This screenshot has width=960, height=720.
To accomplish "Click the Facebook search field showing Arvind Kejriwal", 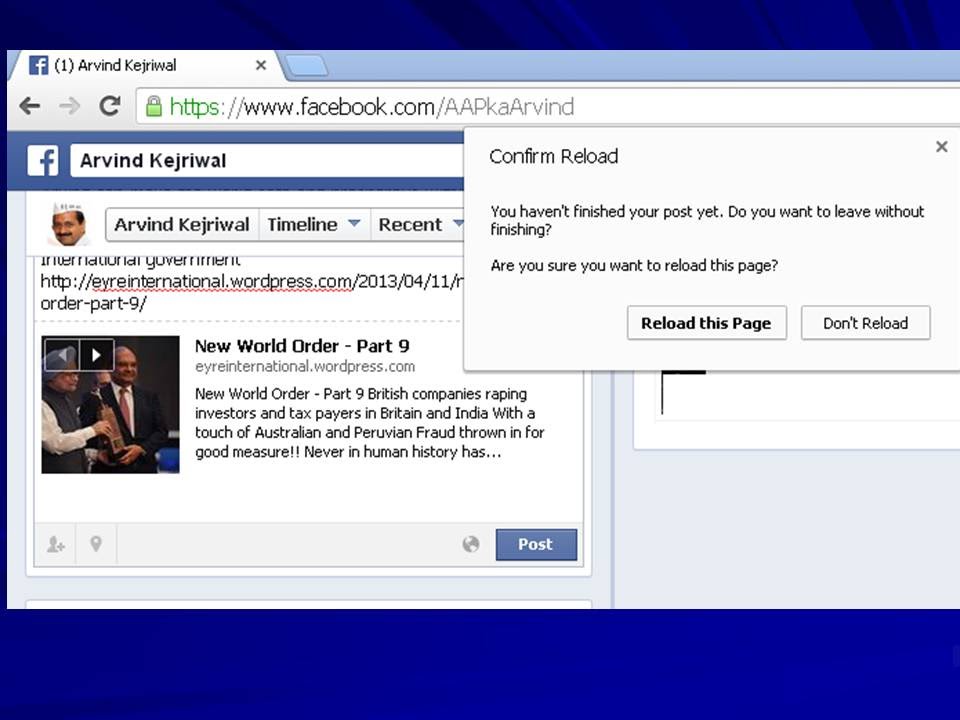I will click(267, 160).
